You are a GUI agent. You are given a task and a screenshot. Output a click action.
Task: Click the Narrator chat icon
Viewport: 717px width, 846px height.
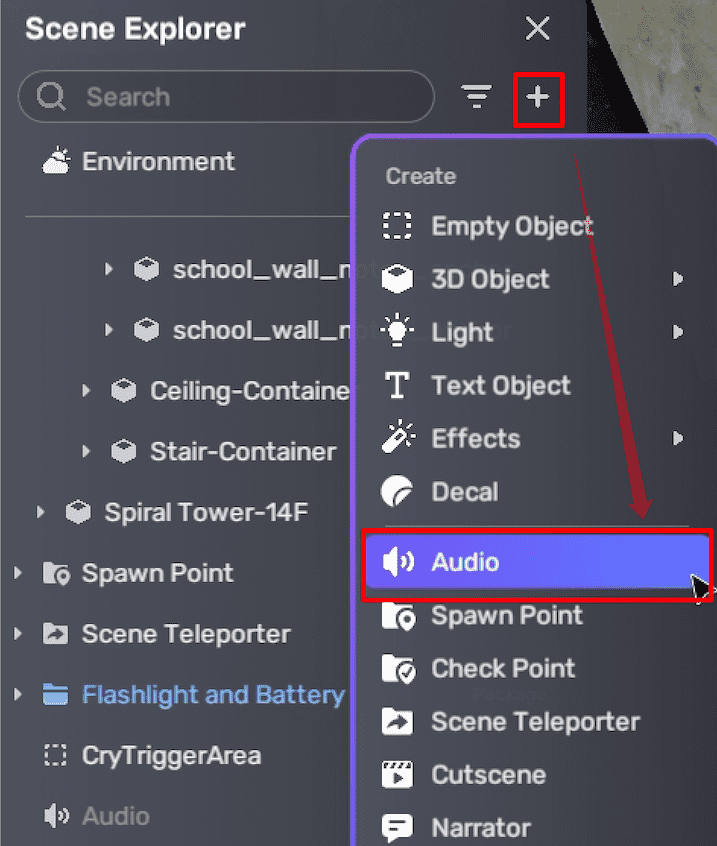coord(397,827)
